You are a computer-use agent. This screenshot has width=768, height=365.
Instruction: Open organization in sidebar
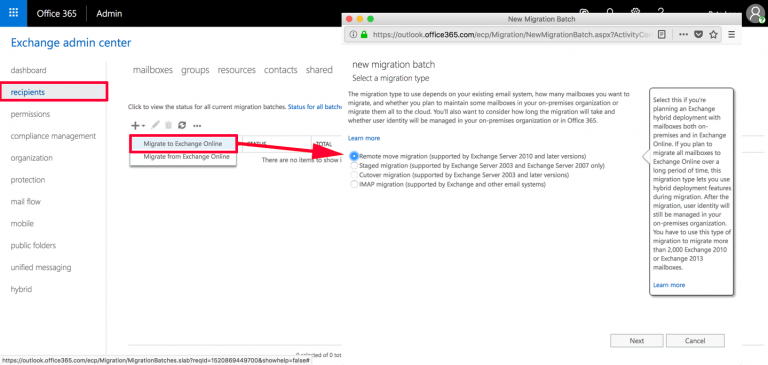[31, 158]
